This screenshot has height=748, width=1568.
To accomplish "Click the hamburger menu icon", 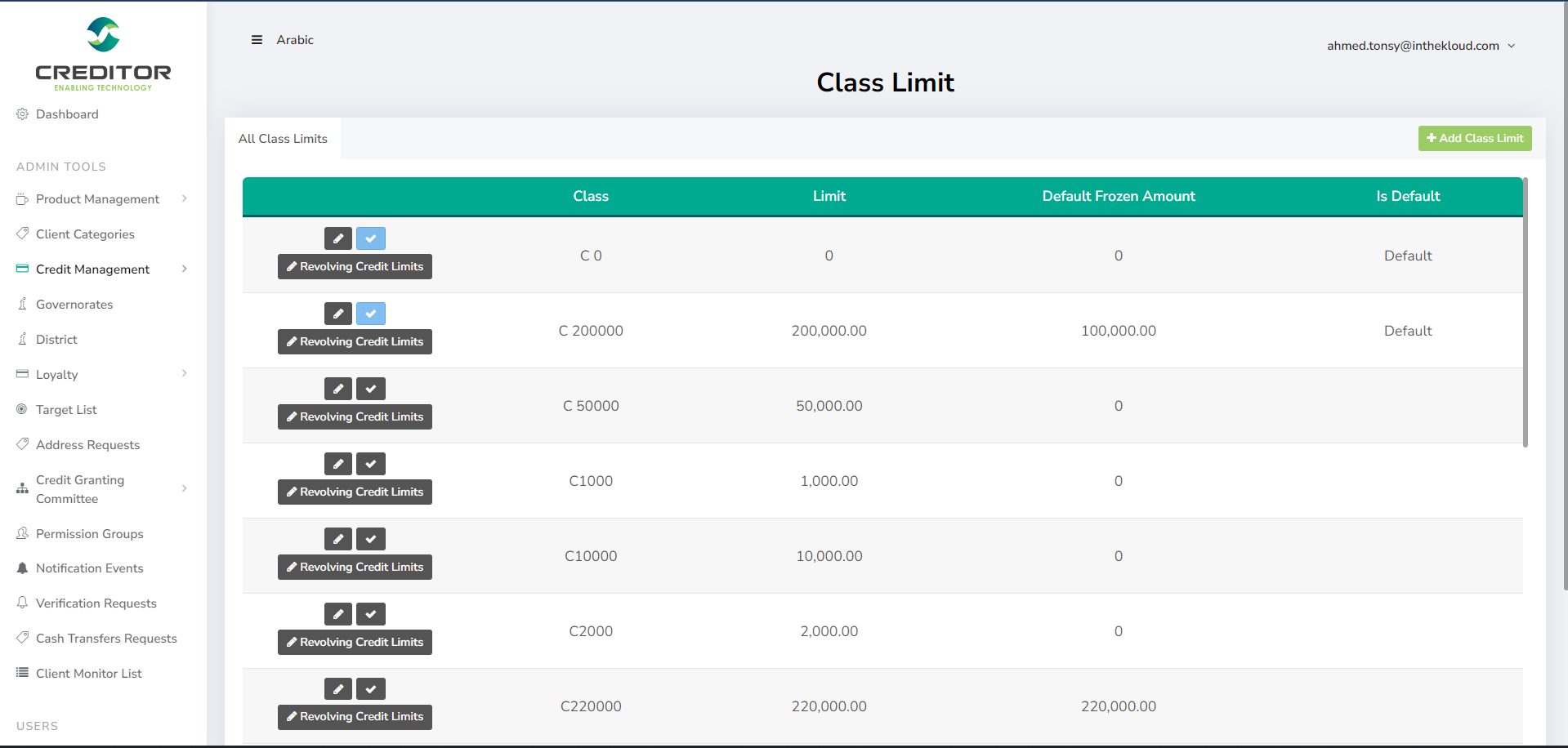I will (x=257, y=40).
